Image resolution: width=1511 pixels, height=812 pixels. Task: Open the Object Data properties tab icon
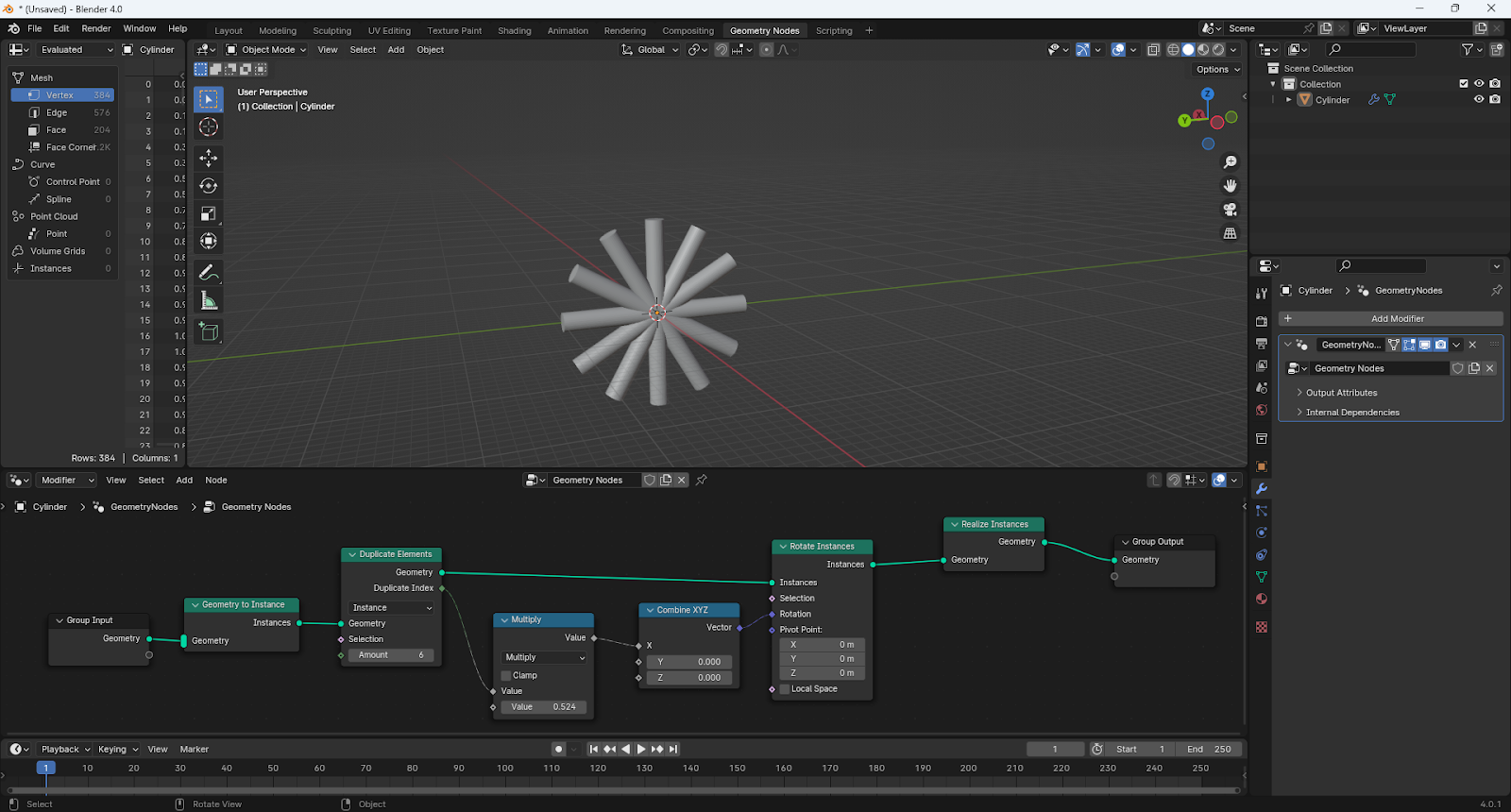tap(1262, 577)
